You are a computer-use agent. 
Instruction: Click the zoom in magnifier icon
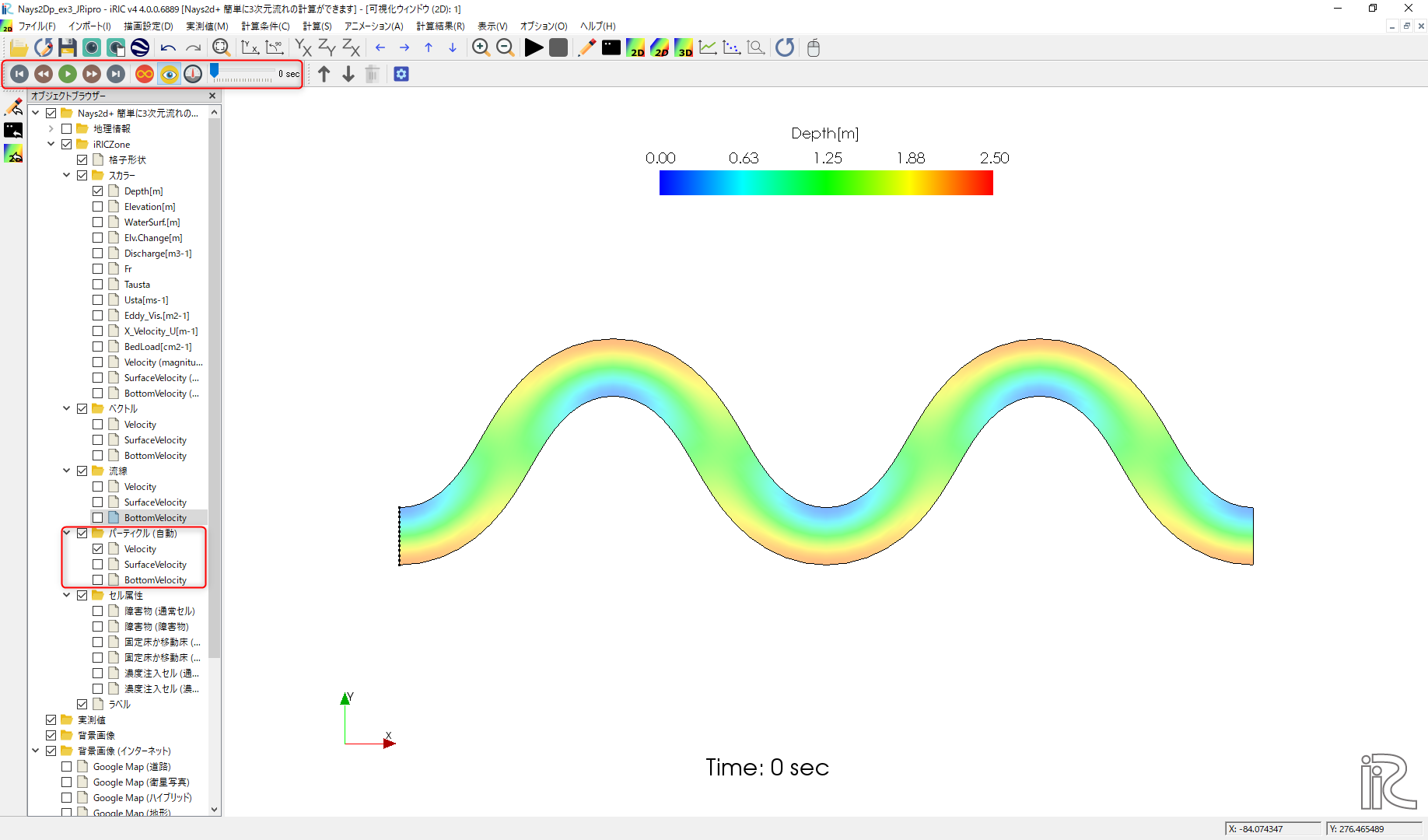pyautogui.click(x=481, y=48)
